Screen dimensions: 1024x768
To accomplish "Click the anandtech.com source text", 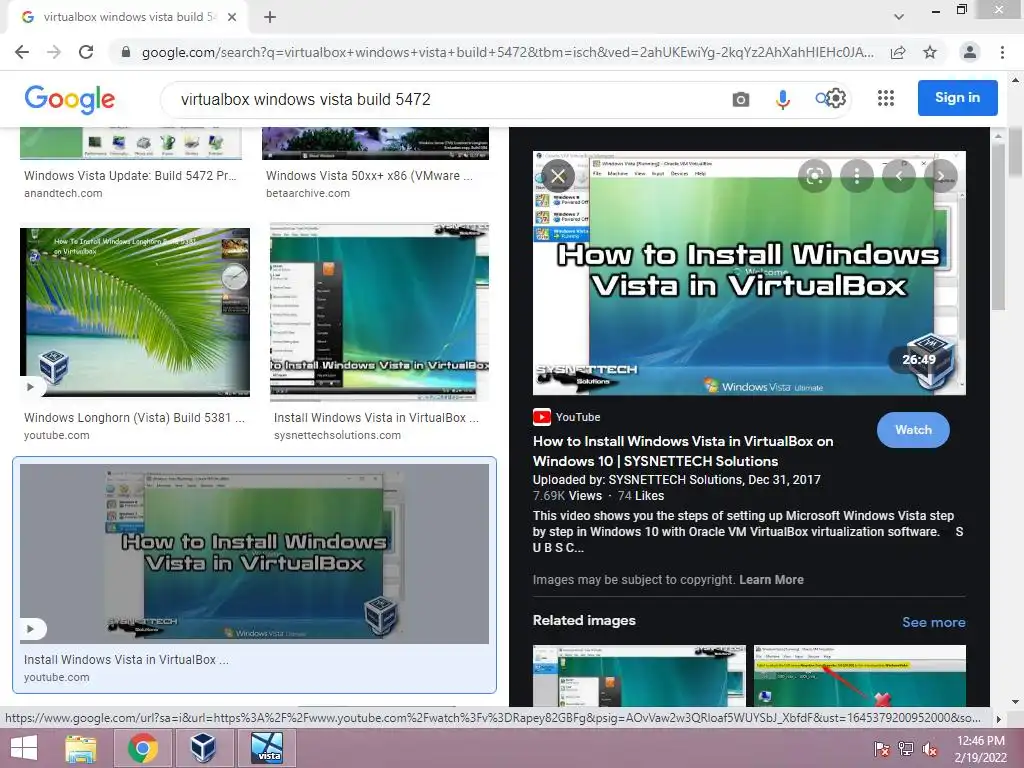I will point(63,193).
